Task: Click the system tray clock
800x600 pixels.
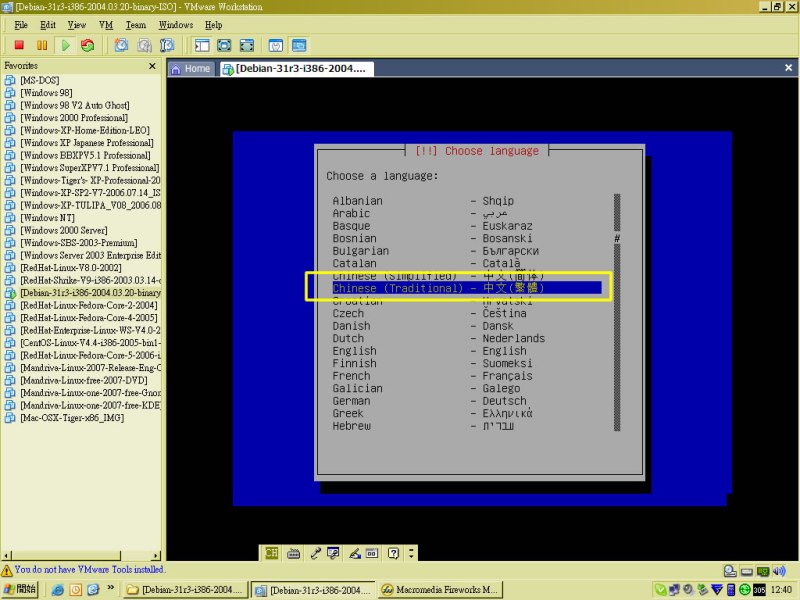Action: click(x=782, y=590)
